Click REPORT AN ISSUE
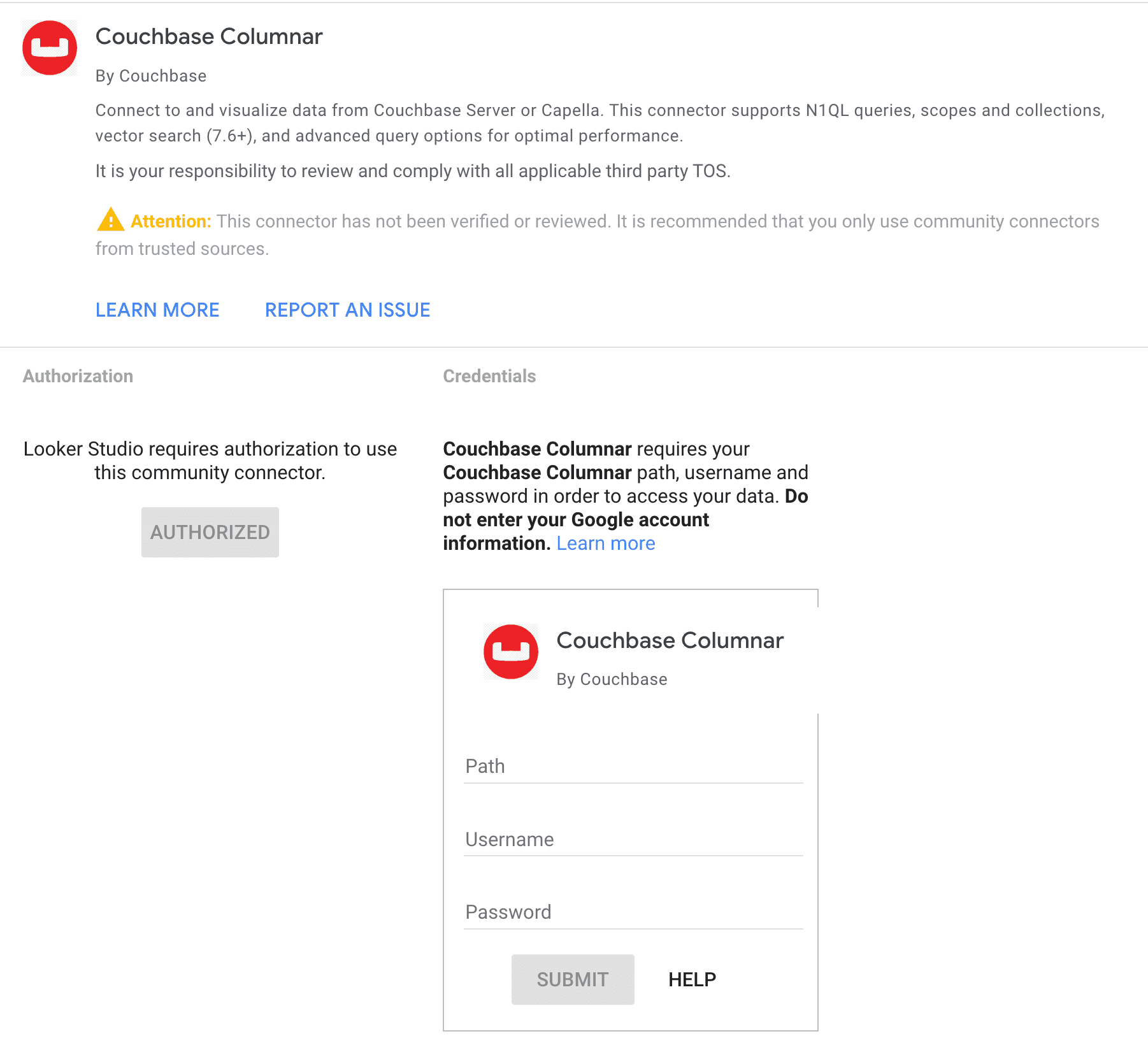The height and width of the screenshot is (1050, 1148). click(x=347, y=310)
